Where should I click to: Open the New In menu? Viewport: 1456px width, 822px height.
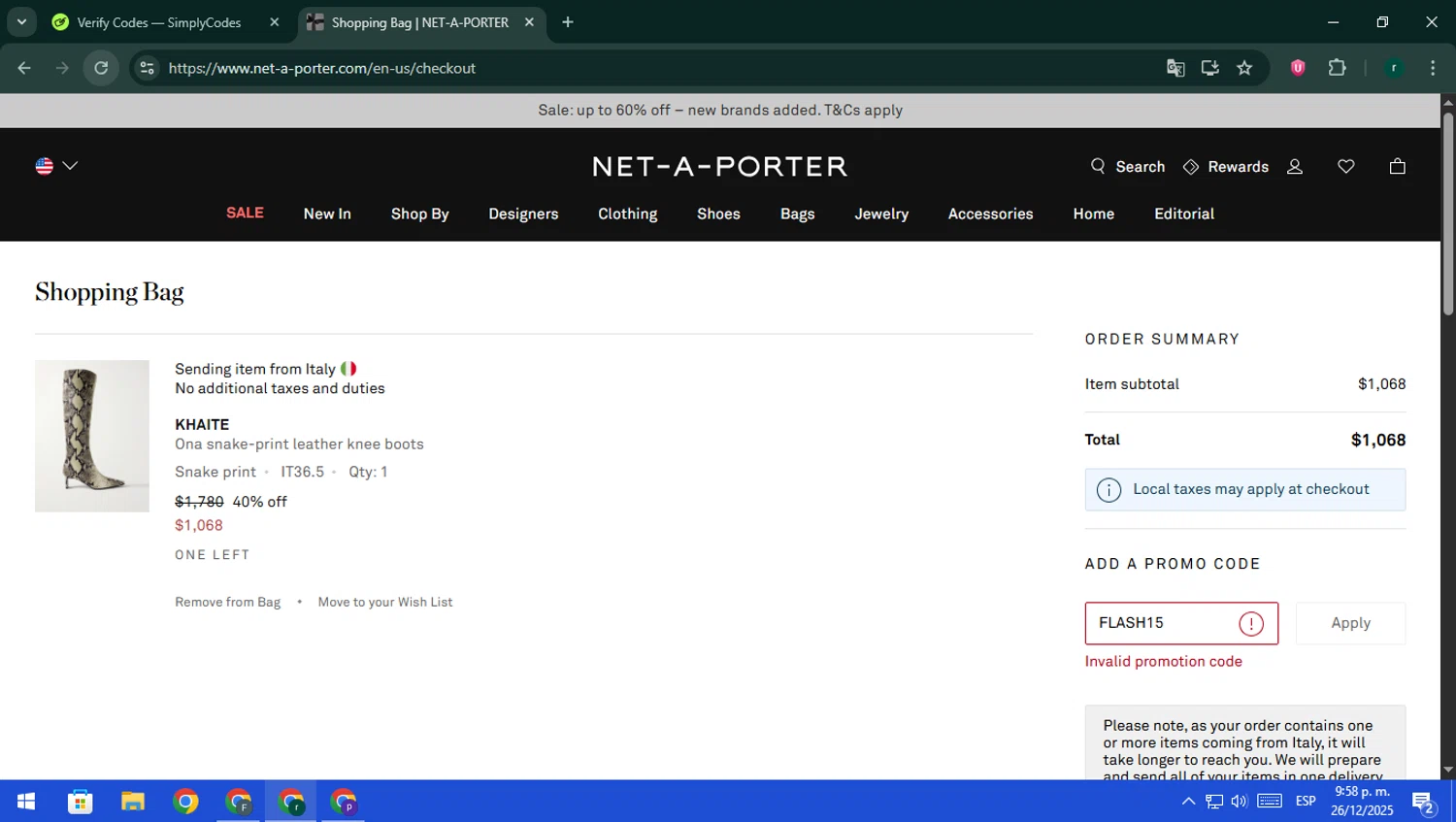click(327, 214)
